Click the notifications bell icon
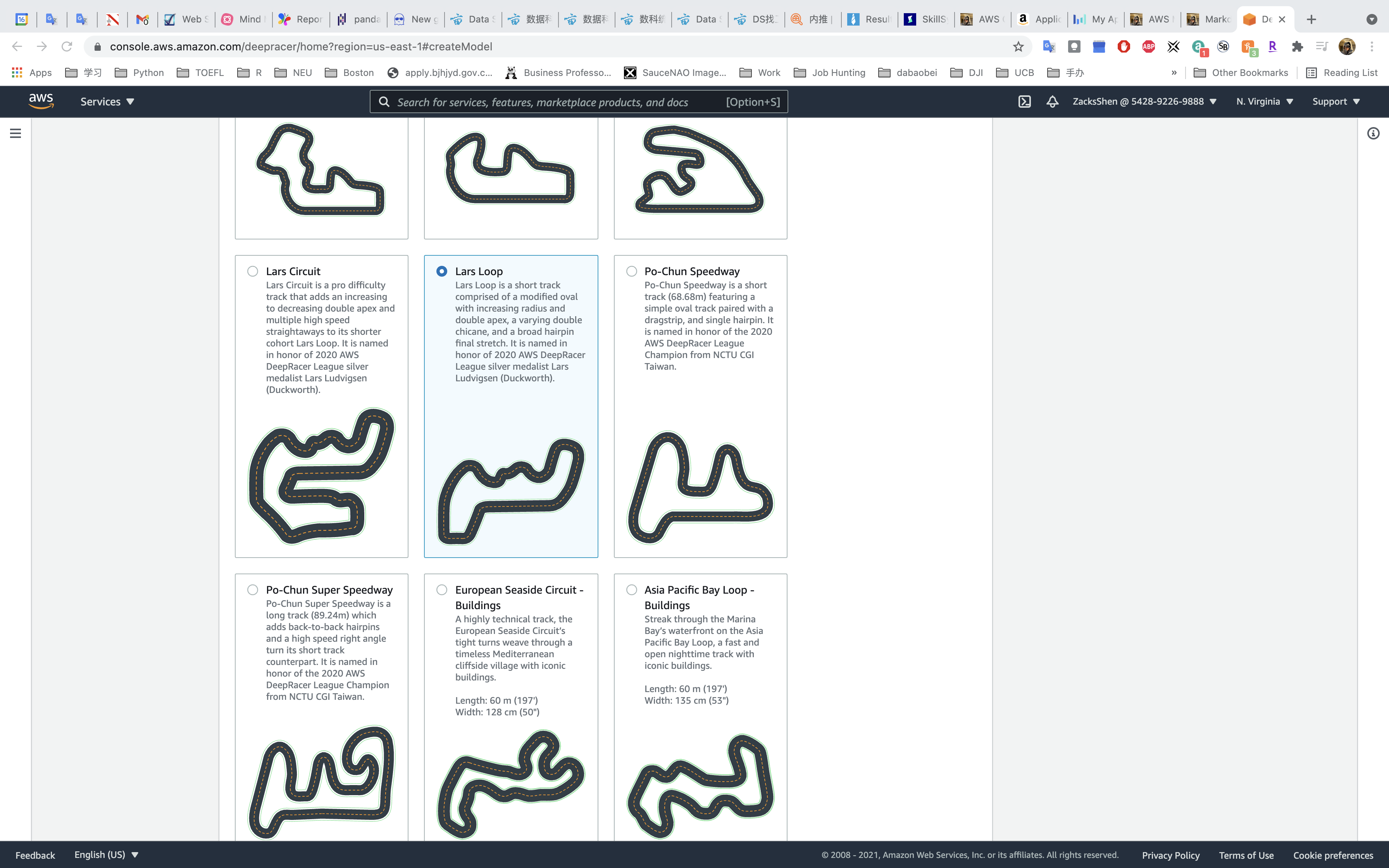 click(x=1052, y=102)
